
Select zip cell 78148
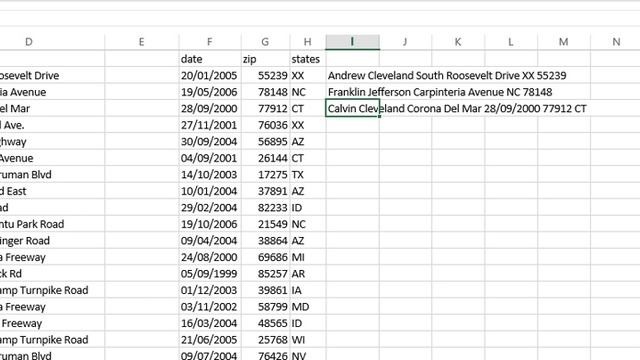(265, 92)
